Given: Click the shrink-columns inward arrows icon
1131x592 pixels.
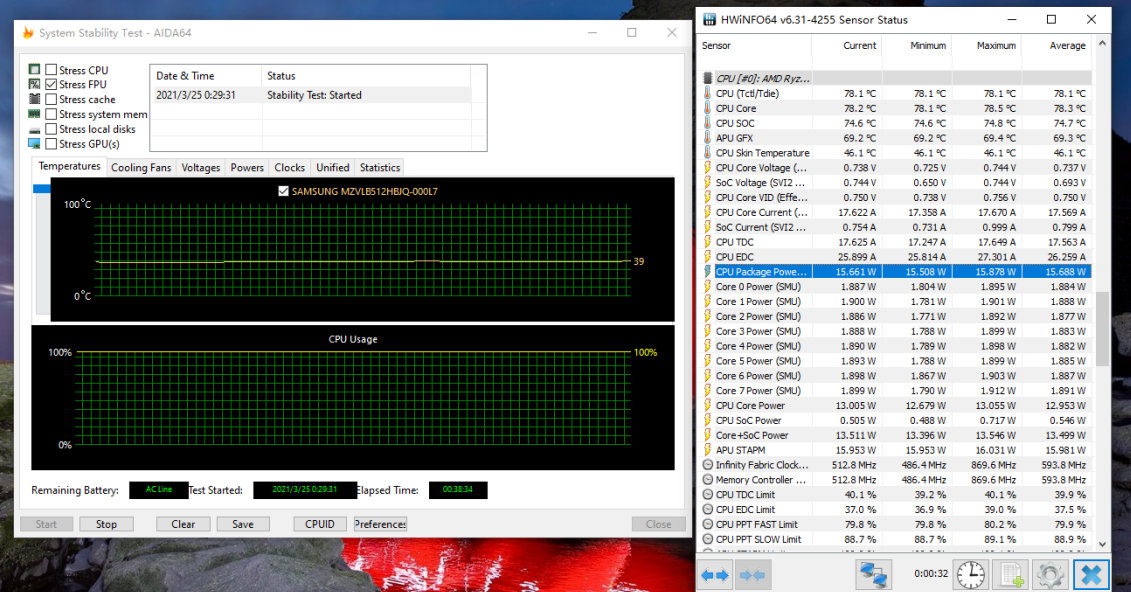Looking at the screenshot, I should pyautogui.click(x=753, y=575).
